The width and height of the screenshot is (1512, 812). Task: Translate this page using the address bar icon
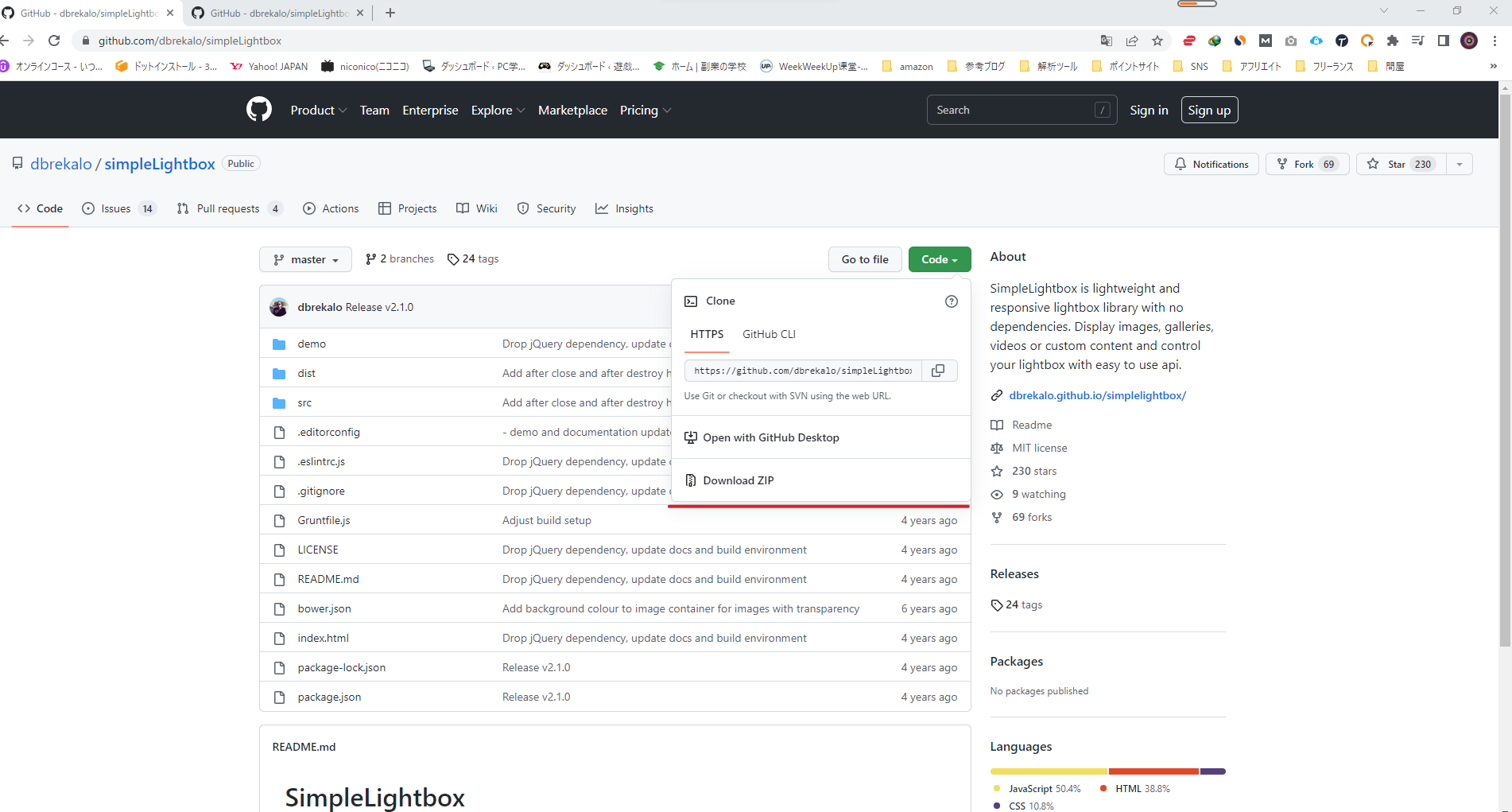click(x=1107, y=41)
